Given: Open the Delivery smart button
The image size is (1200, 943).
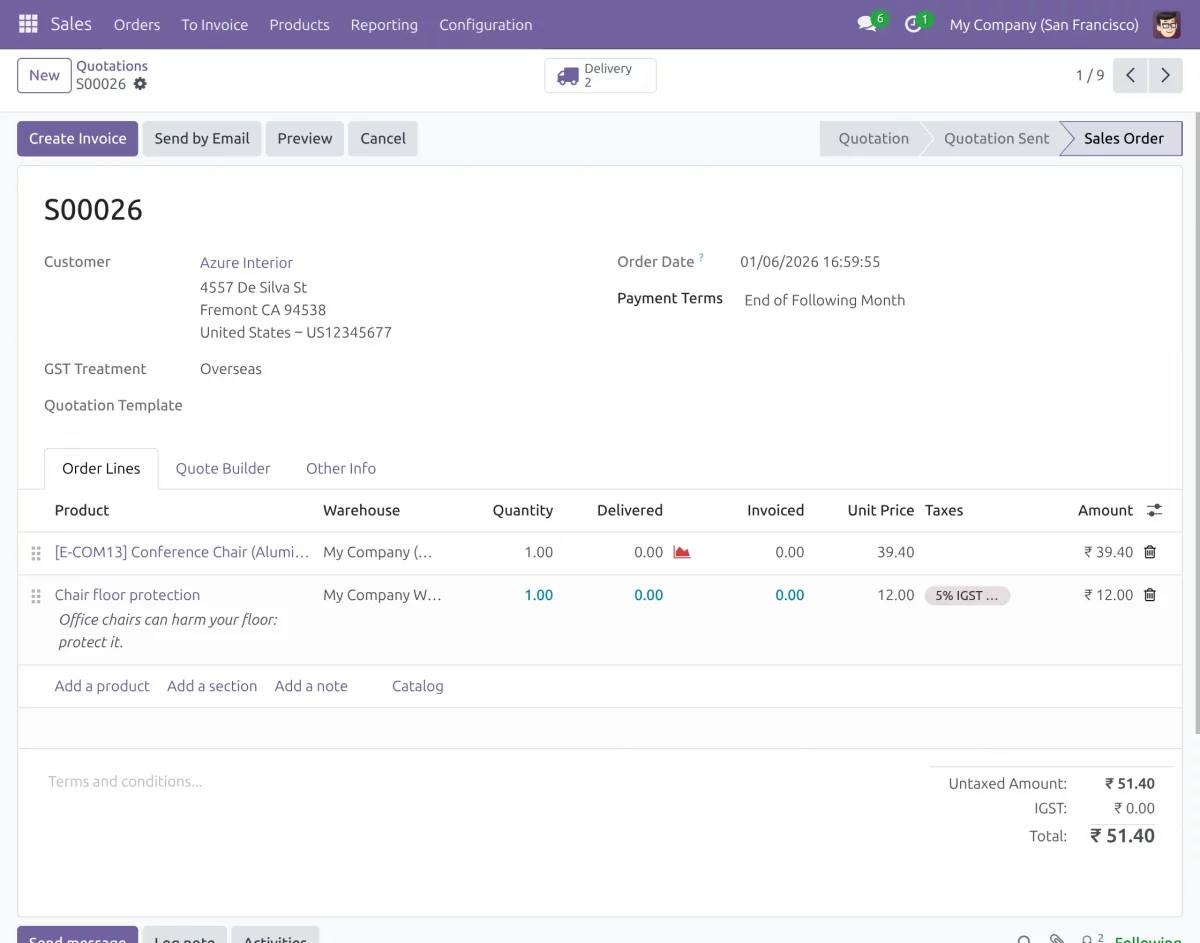Looking at the screenshot, I should pyautogui.click(x=599, y=74).
